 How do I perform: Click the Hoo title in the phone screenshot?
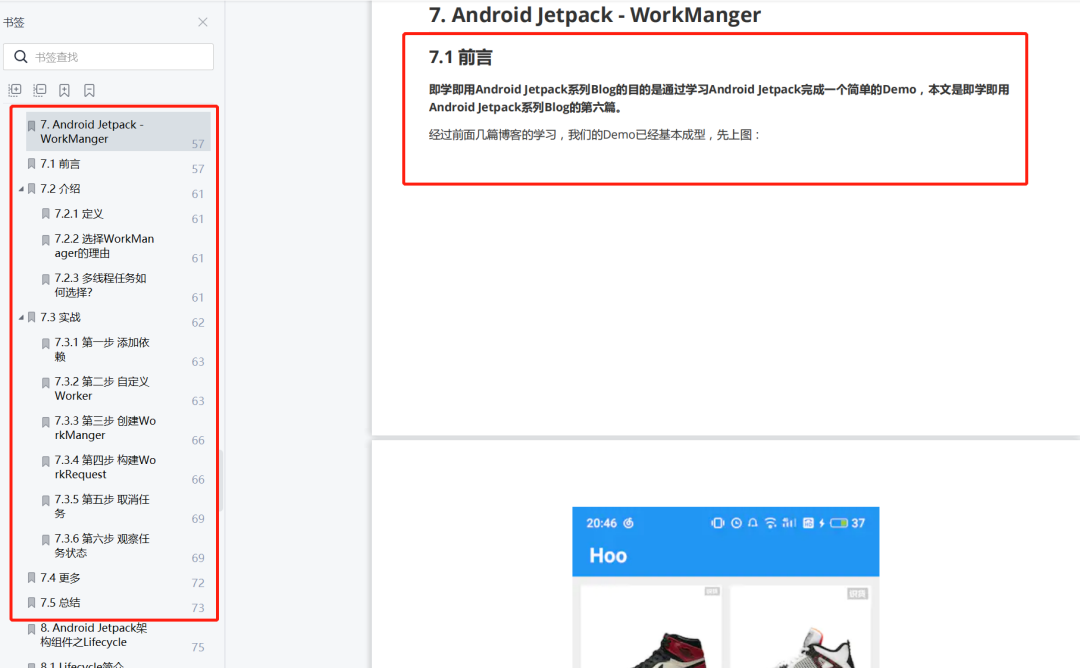(x=608, y=555)
